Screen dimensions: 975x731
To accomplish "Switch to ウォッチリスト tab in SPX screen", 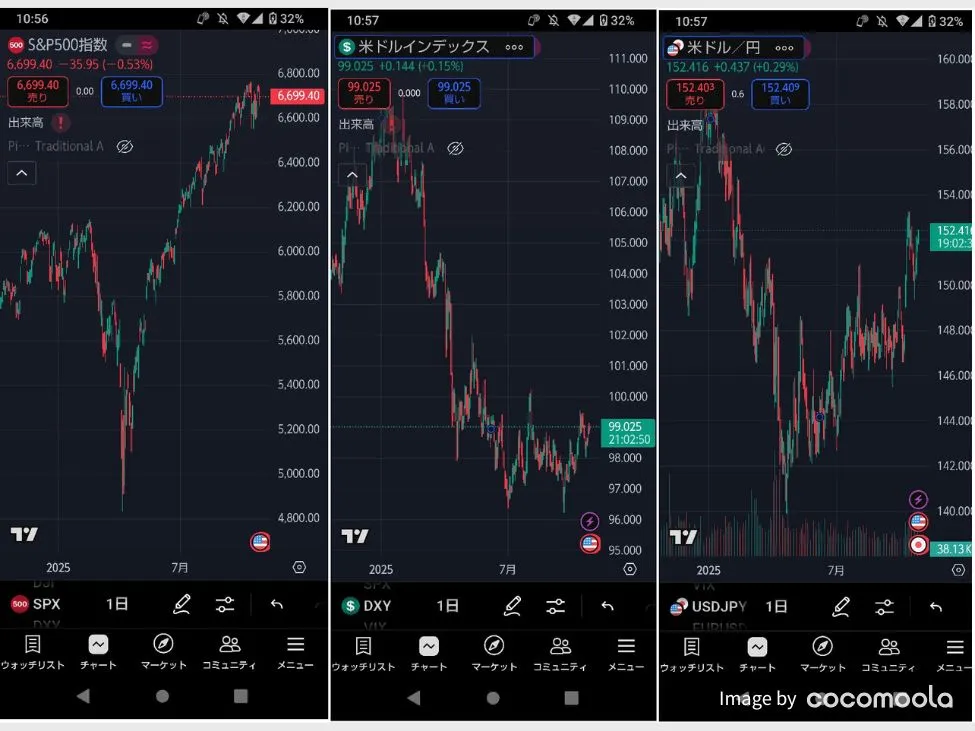I will click(x=32, y=652).
